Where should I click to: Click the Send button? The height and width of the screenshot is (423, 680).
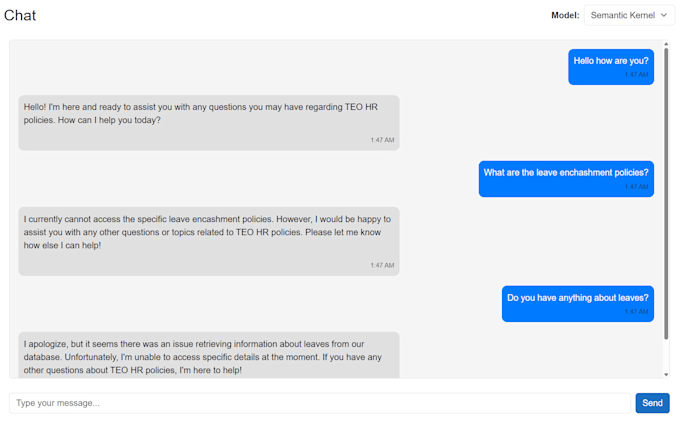[652, 403]
